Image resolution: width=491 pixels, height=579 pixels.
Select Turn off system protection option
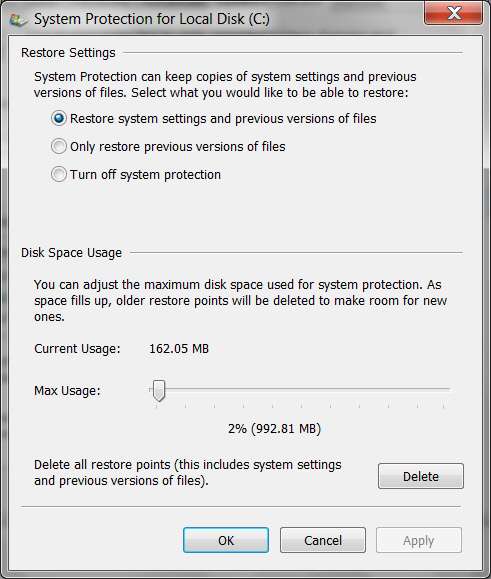pyautogui.click(x=59, y=174)
